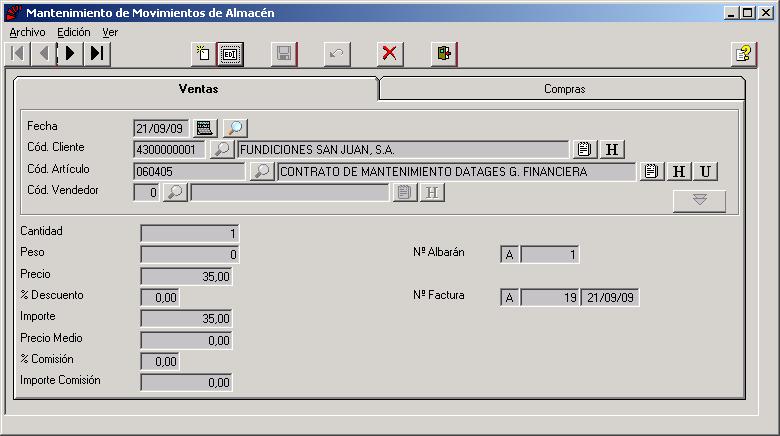
Task: Open the Edición menu
Action: click(x=74, y=32)
